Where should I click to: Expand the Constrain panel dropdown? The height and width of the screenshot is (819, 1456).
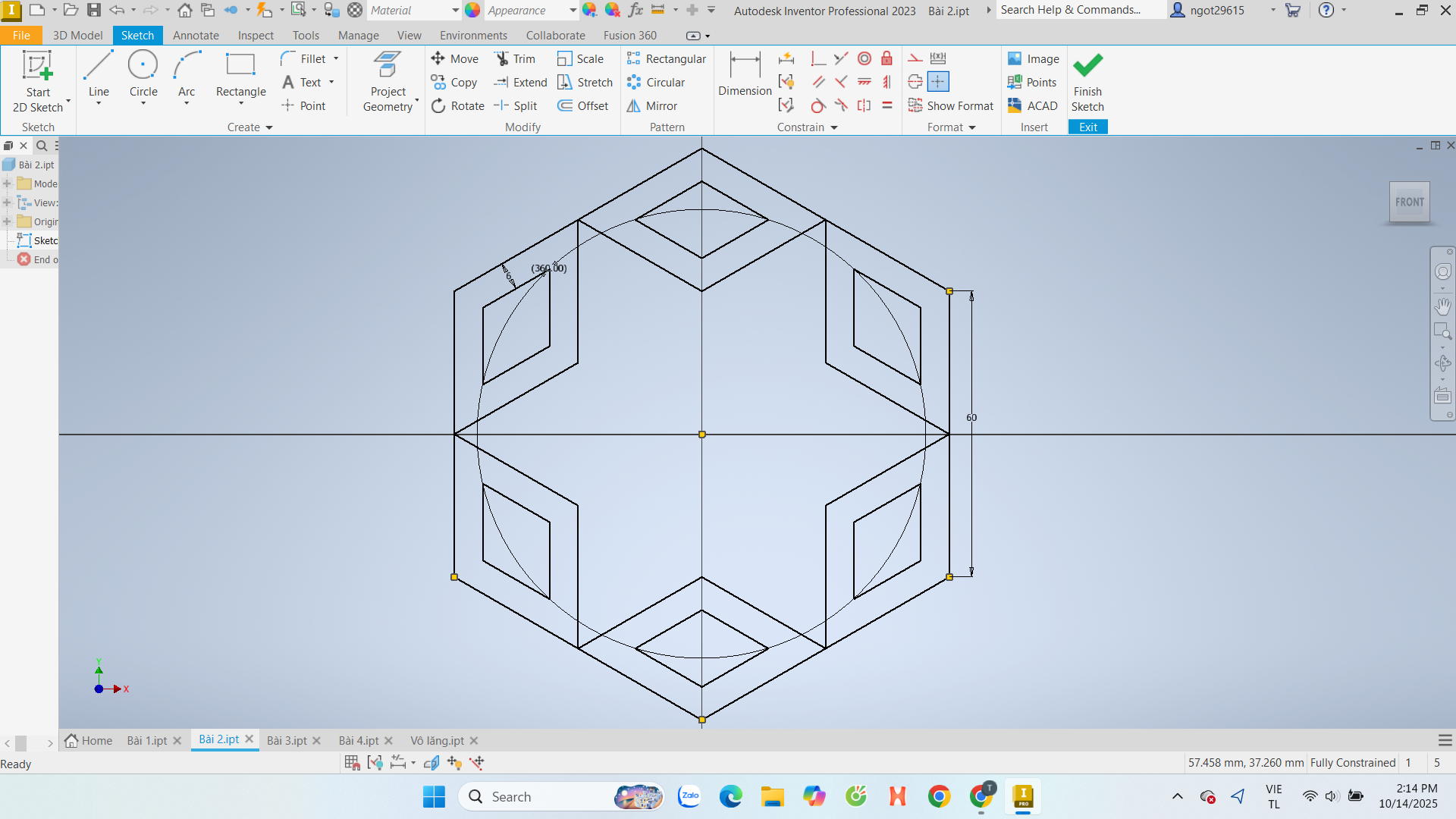834,127
